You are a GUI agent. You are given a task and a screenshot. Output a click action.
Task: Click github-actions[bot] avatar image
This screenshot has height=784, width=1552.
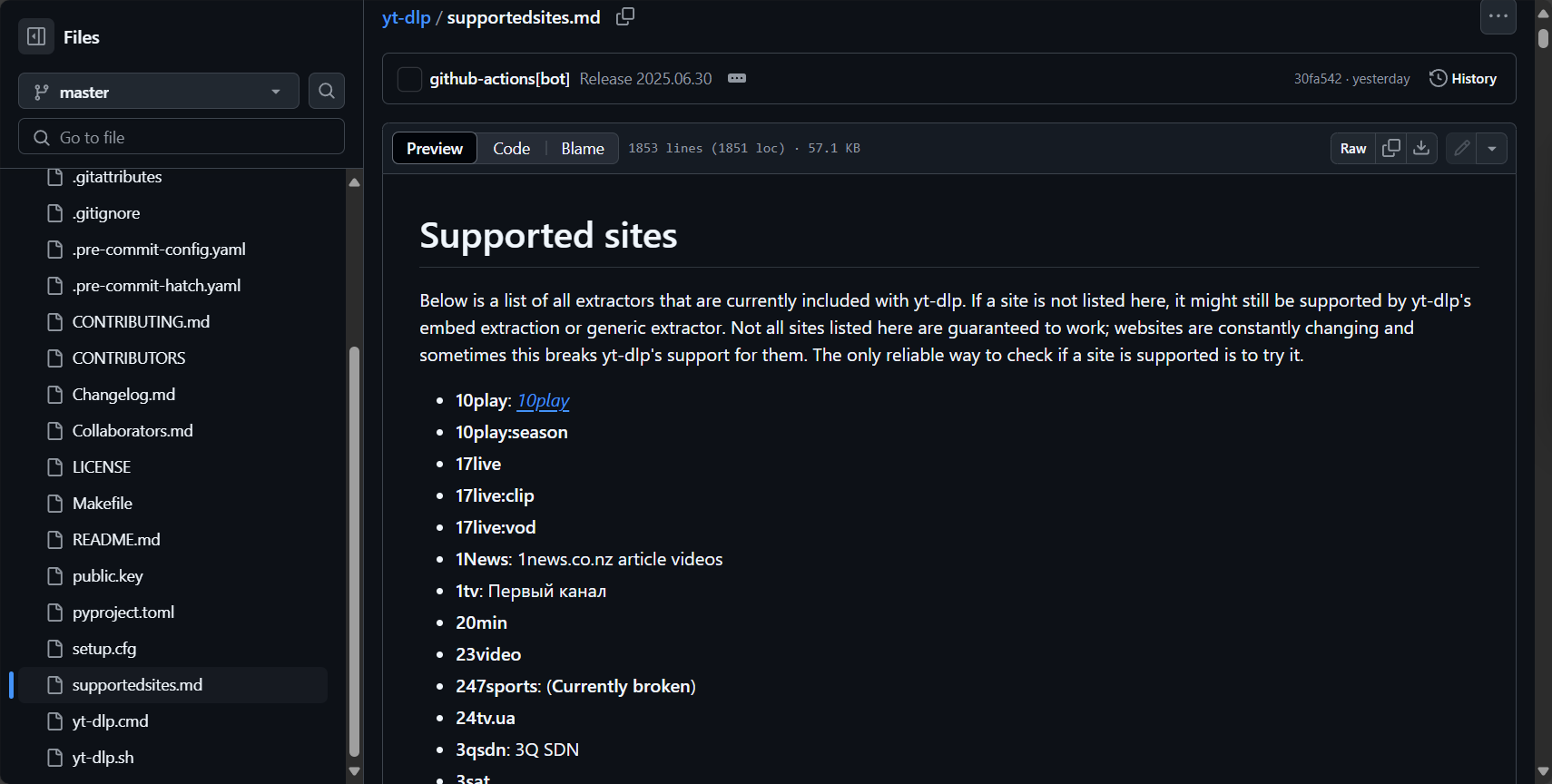[x=409, y=79]
